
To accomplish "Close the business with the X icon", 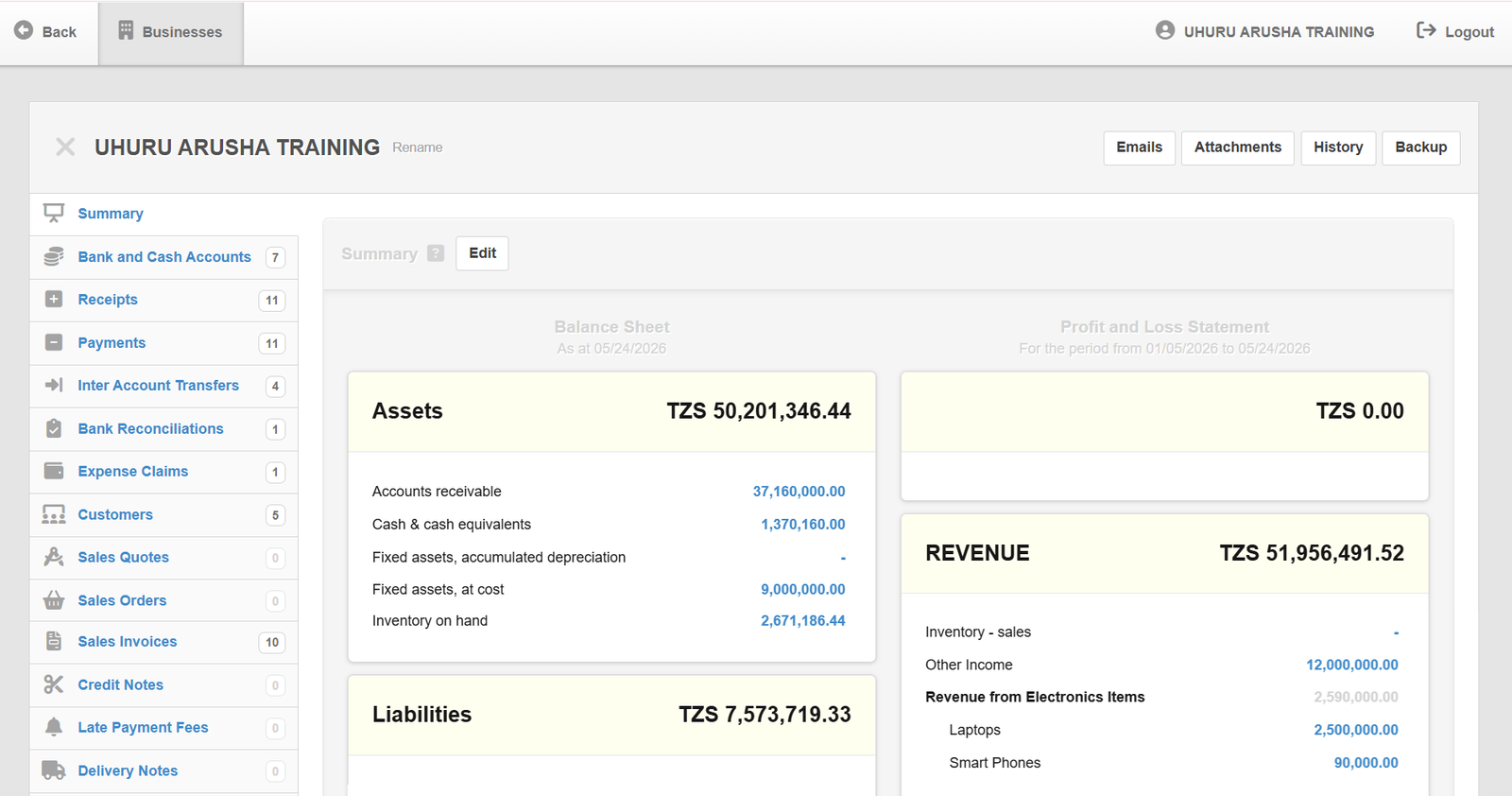I will [x=65, y=147].
